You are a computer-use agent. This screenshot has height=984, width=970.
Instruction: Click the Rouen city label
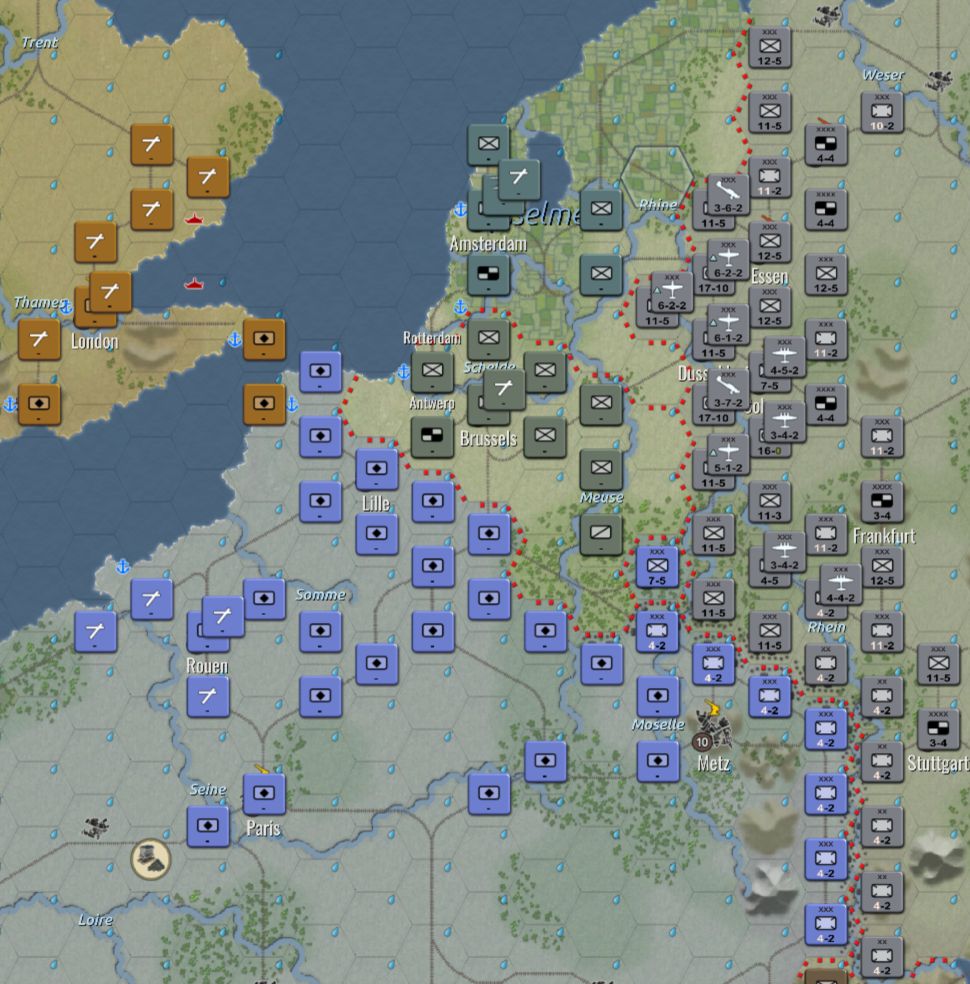click(x=207, y=666)
